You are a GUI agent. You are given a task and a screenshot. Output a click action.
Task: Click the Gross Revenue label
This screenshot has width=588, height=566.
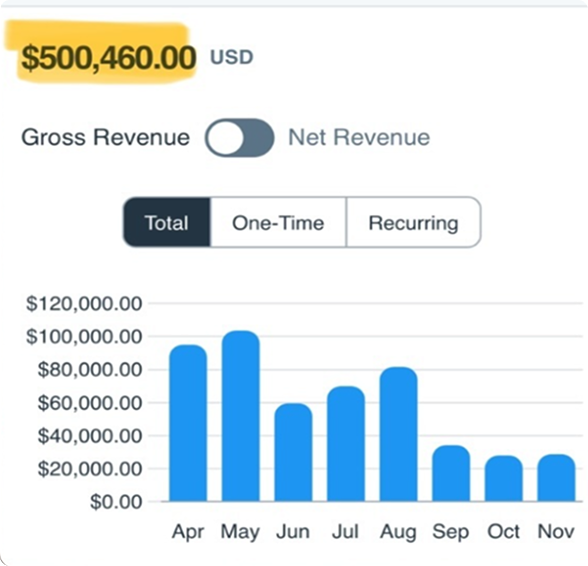[105, 137]
